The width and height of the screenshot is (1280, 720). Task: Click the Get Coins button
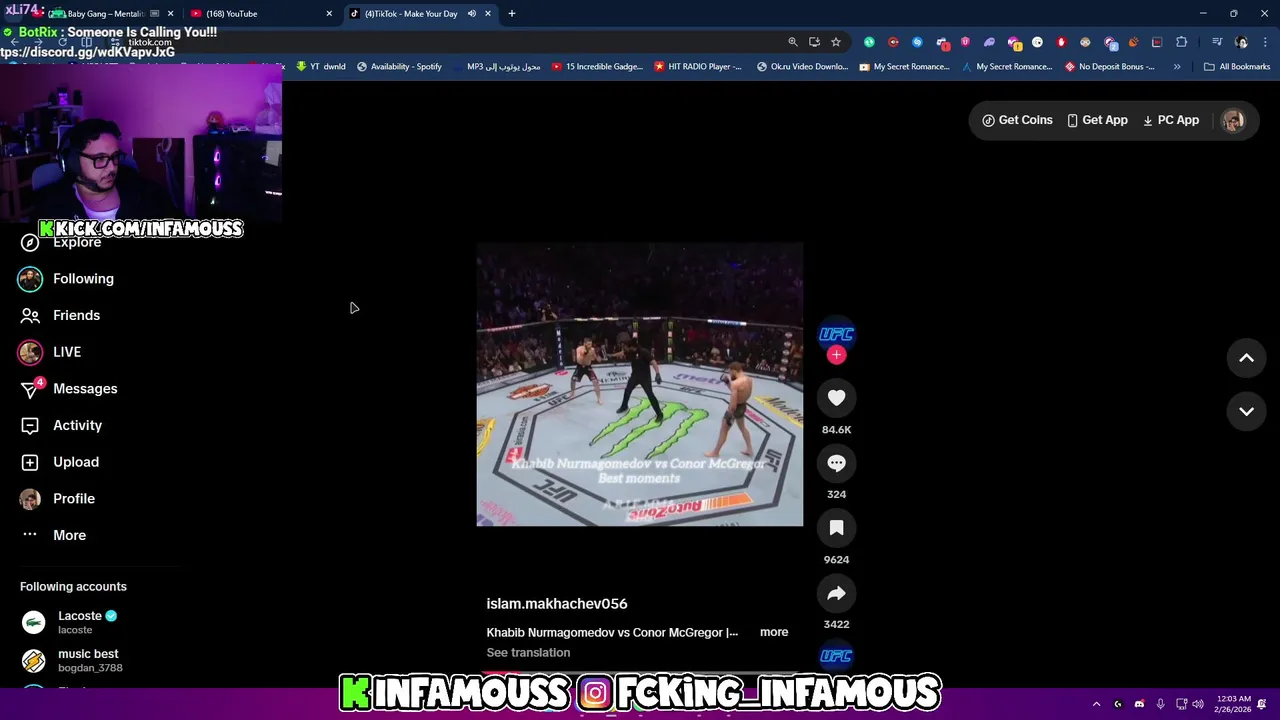(1017, 120)
